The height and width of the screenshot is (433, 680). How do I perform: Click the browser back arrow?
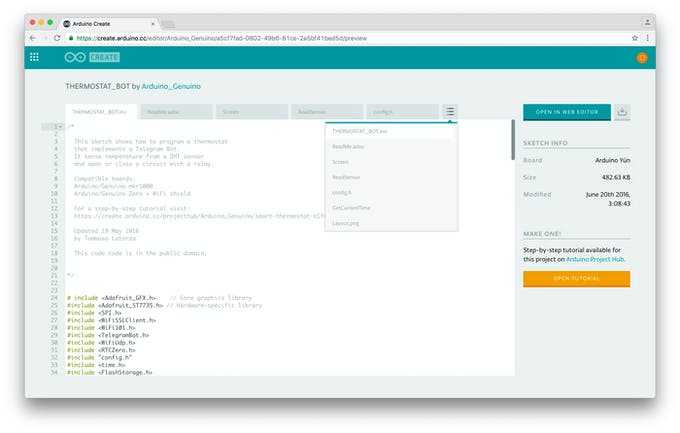(x=32, y=37)
